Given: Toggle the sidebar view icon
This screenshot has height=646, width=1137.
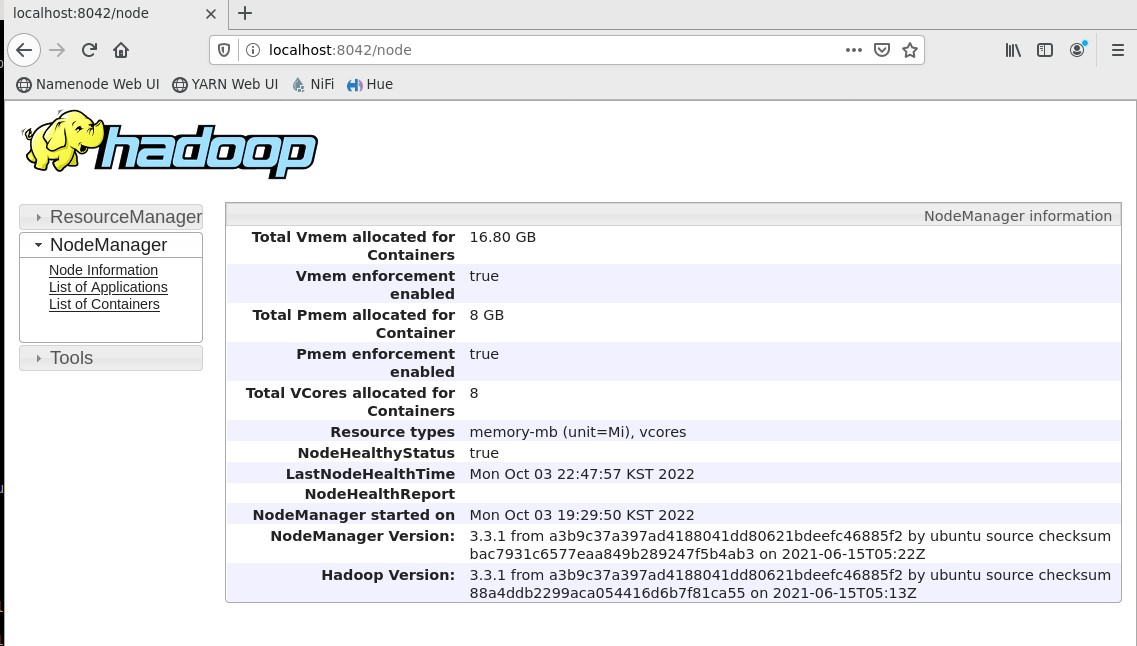Looking at the screenshot, I should (x=1045, y=50).
